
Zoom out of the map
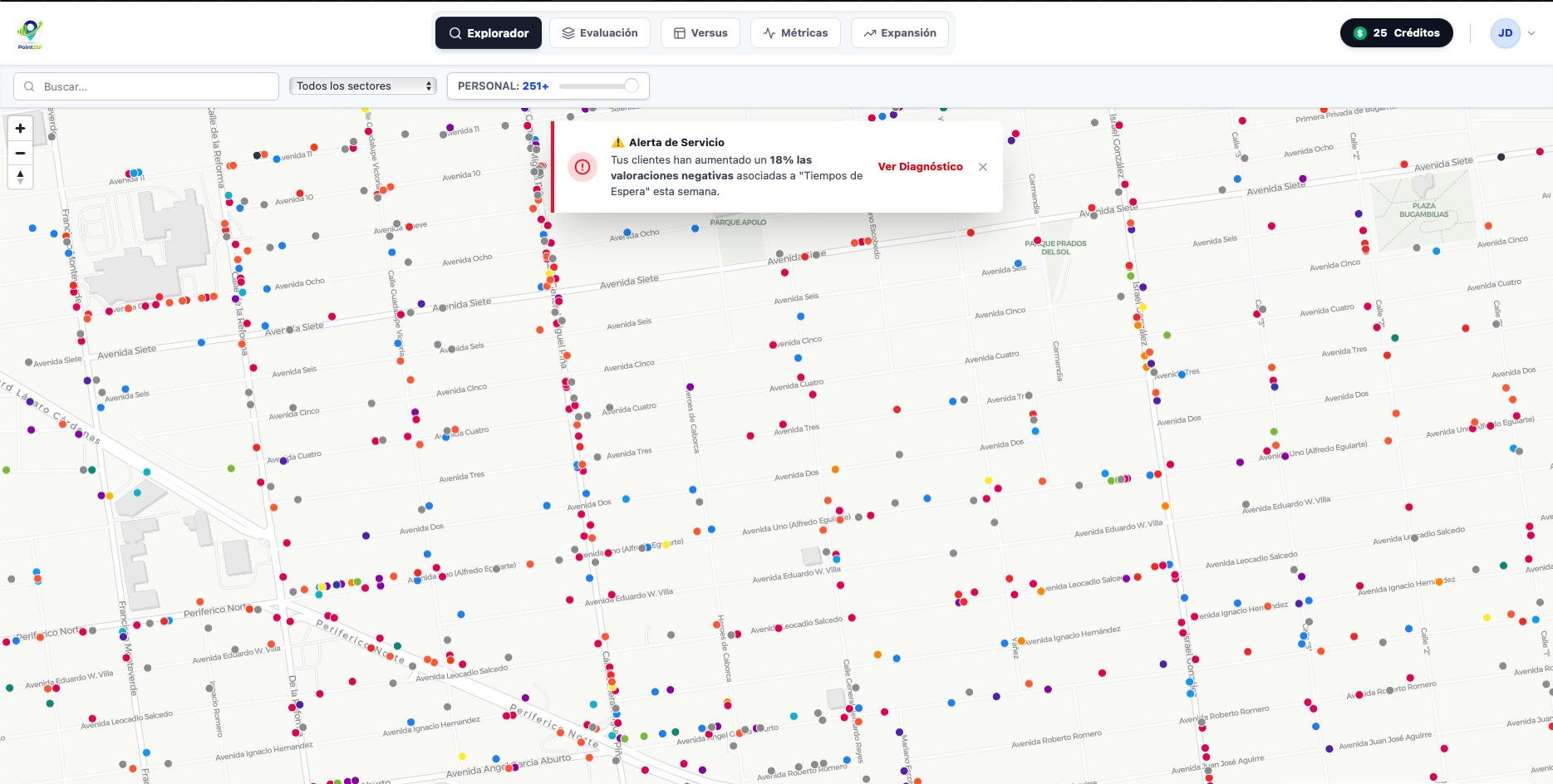pos(21,153)
